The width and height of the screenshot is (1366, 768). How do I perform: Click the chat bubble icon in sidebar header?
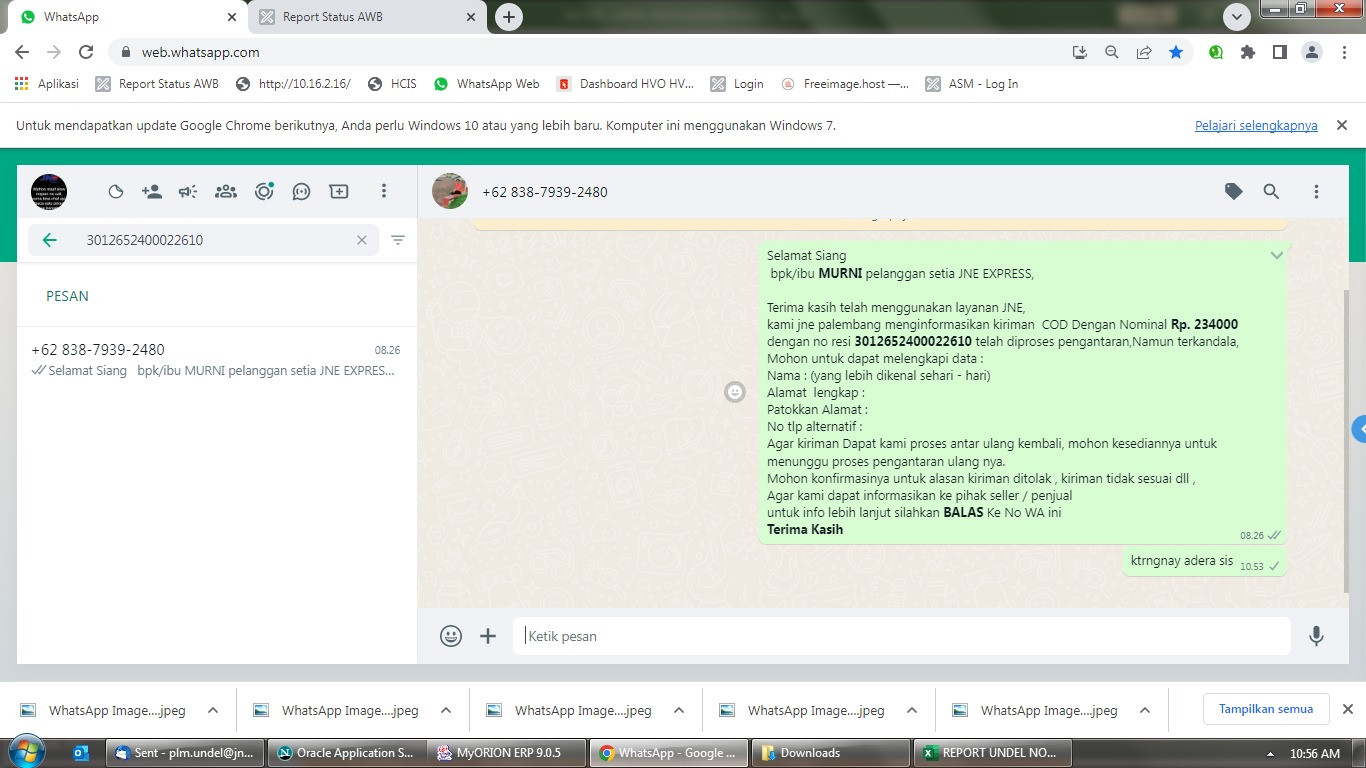point(301,191)
